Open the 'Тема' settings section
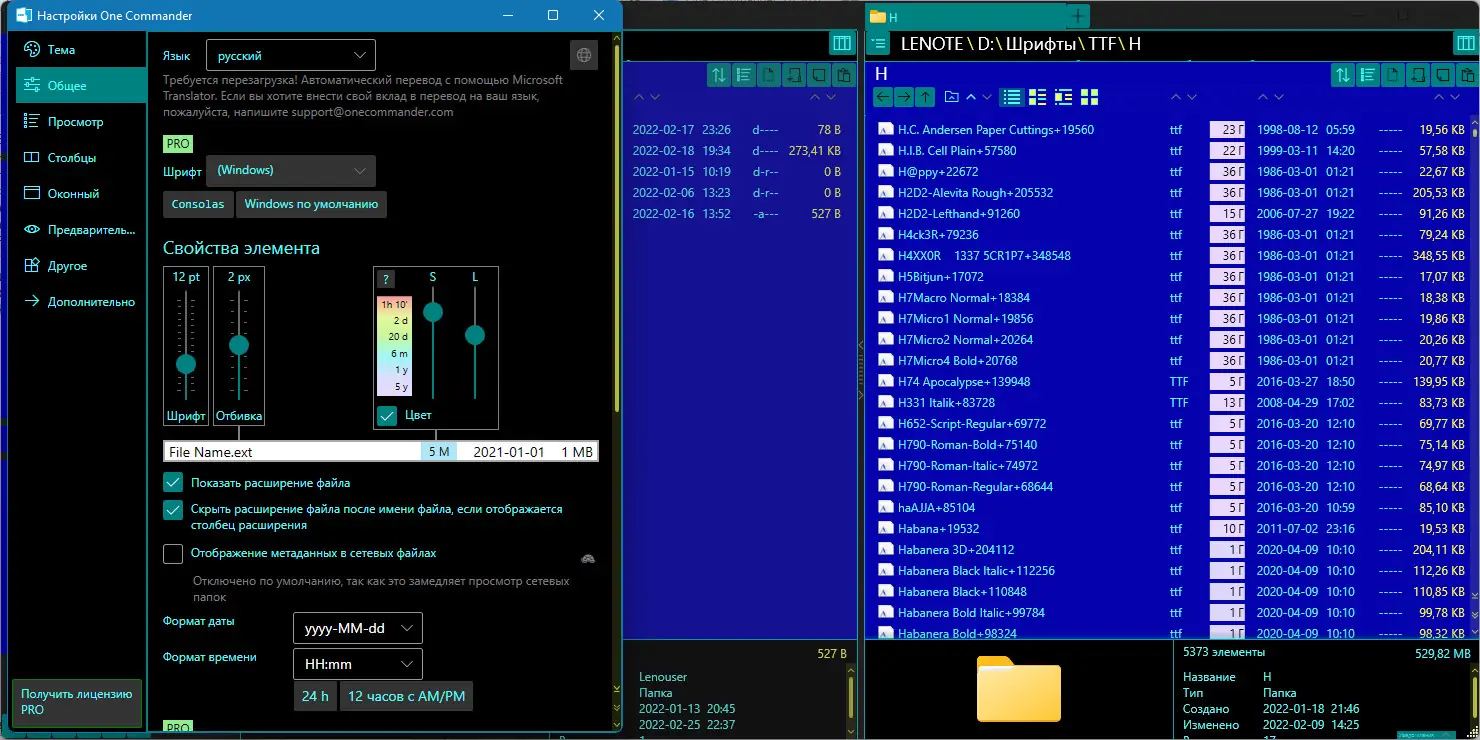This screenshot has width=1480, height=740. [61, 50]
